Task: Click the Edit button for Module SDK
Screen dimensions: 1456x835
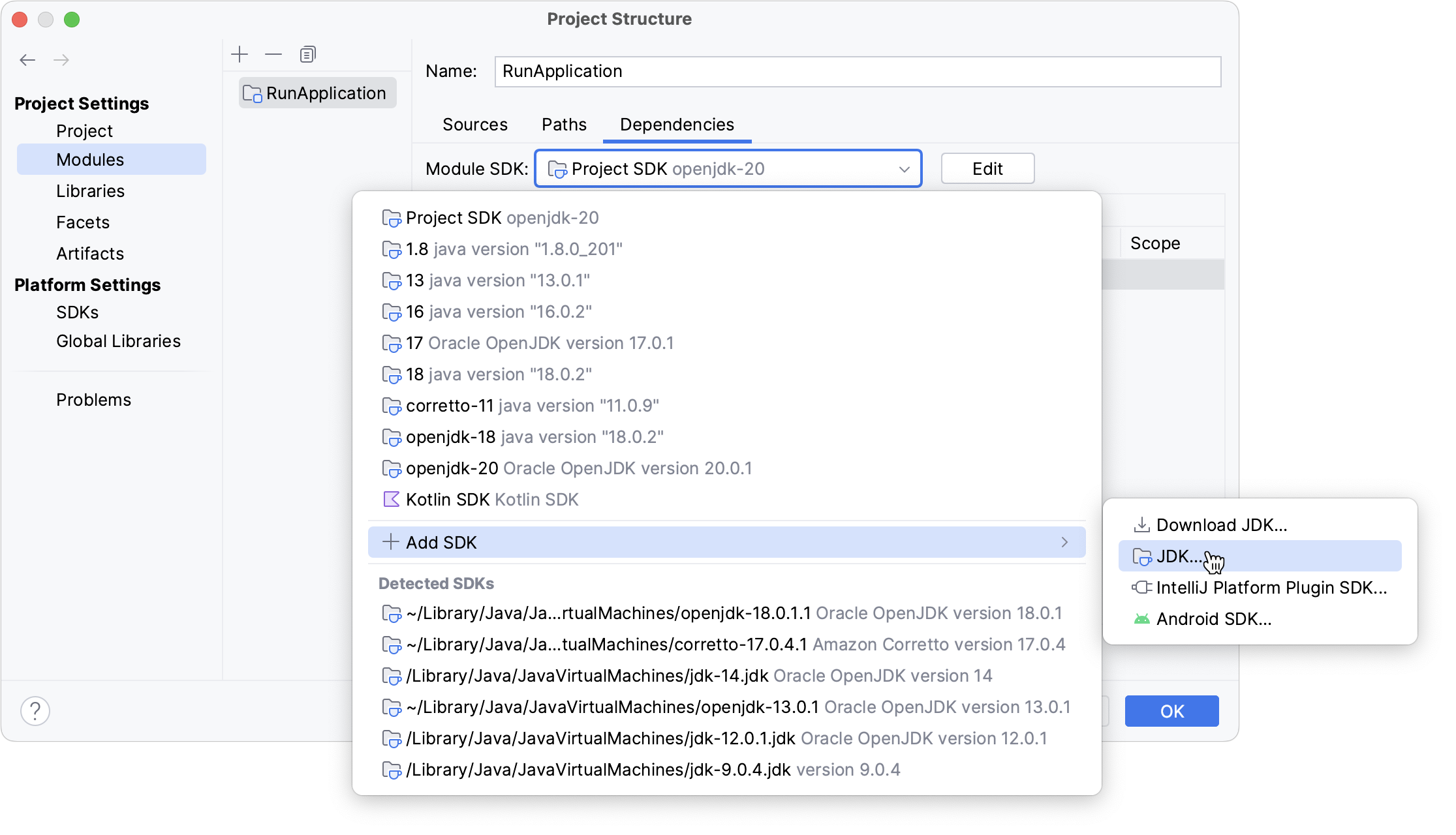Action: click(987, 168)
